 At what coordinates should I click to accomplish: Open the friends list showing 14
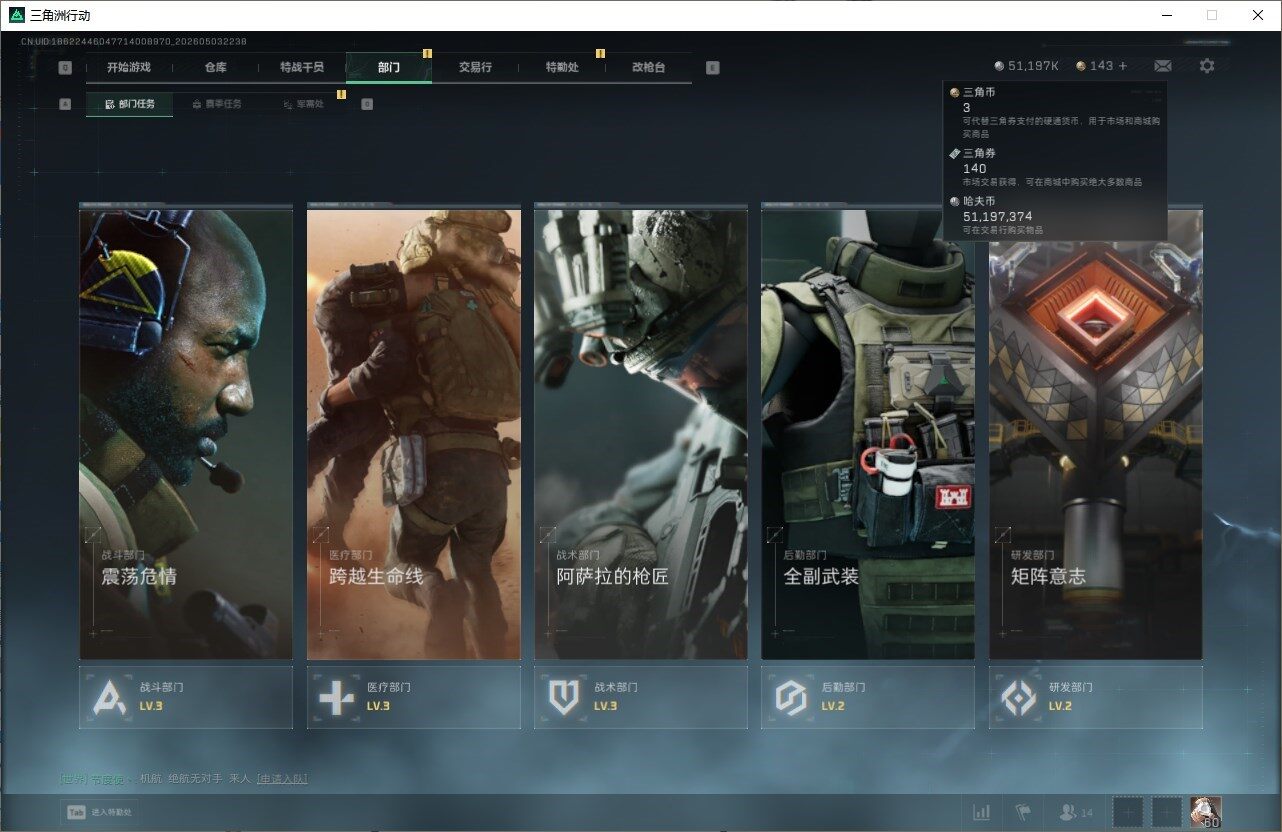coord(1076,813)
